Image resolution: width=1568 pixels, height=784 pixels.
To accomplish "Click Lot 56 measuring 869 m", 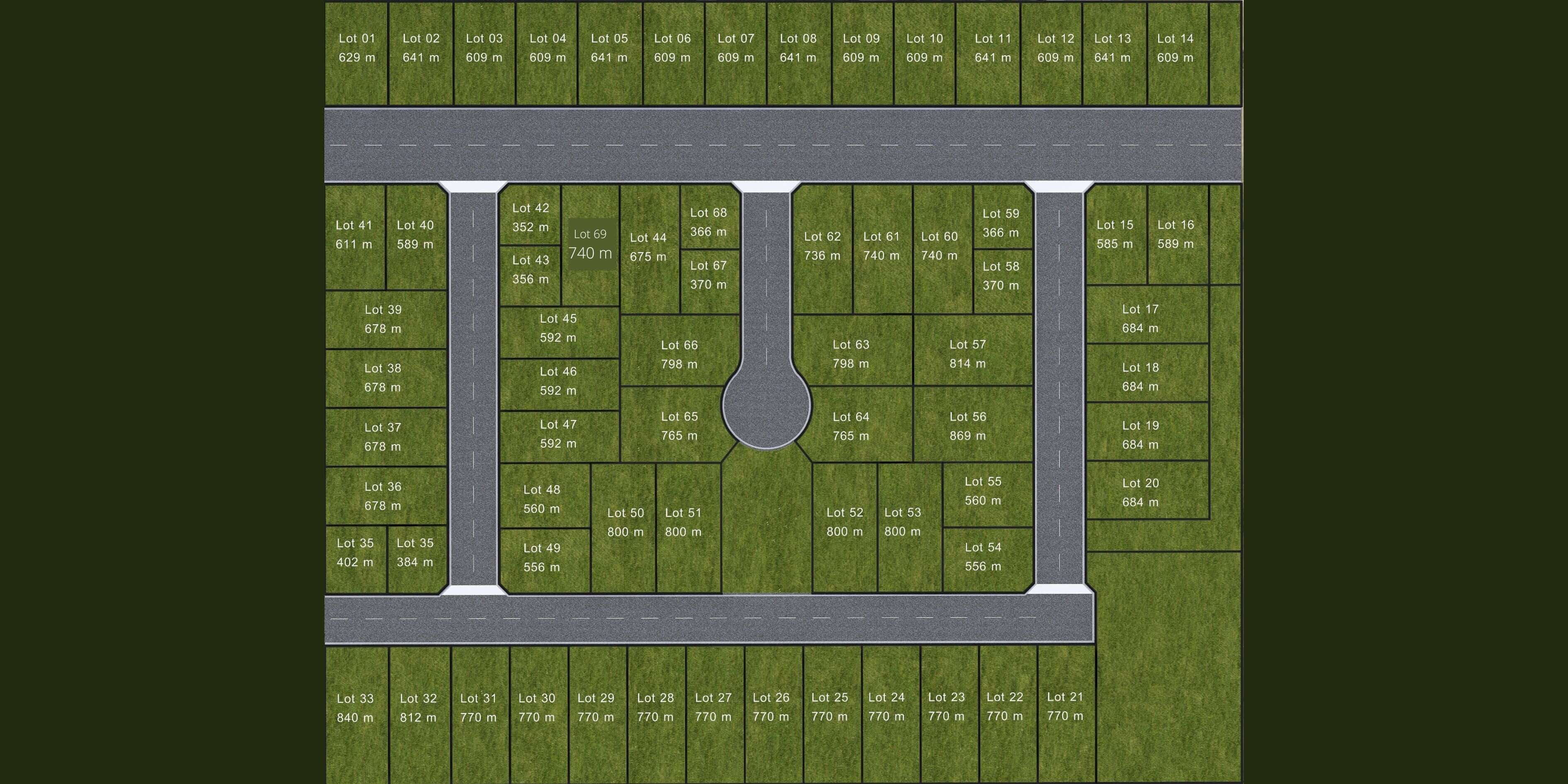I will point(969,426).
